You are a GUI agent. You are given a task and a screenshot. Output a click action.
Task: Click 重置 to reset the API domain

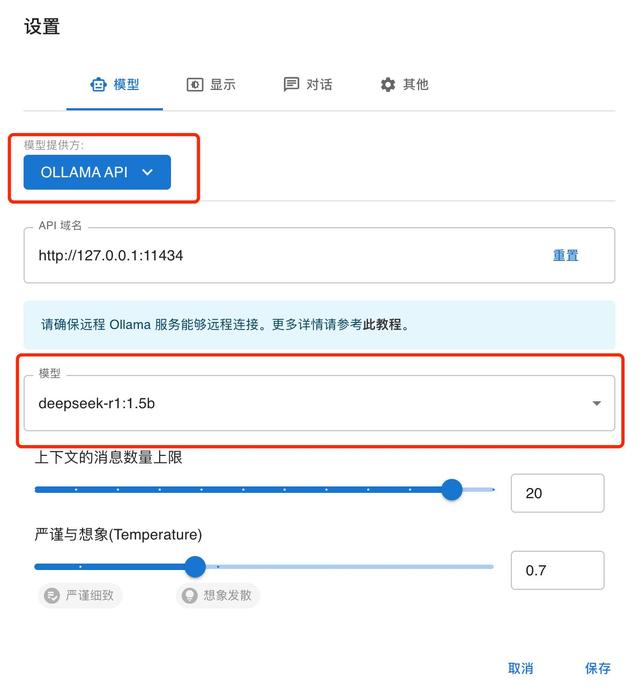[x=565, y=255]
